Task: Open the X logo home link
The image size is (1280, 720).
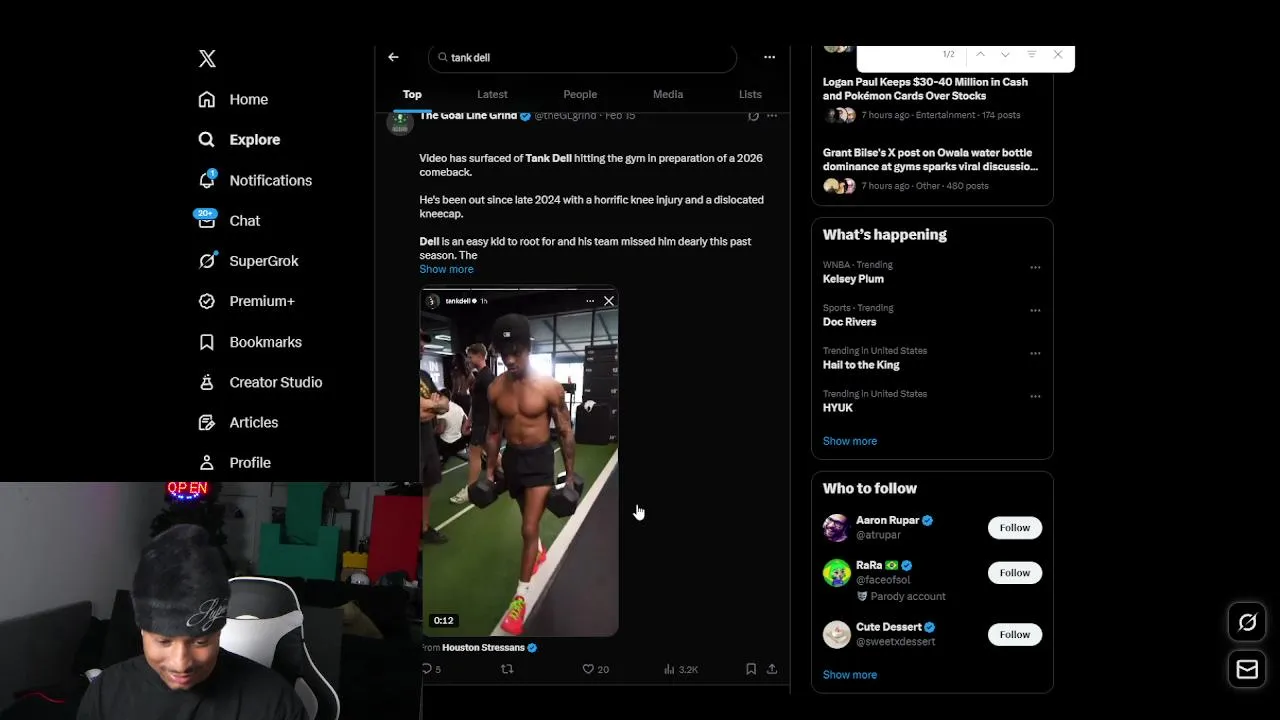Action: [x=207, y=58]
